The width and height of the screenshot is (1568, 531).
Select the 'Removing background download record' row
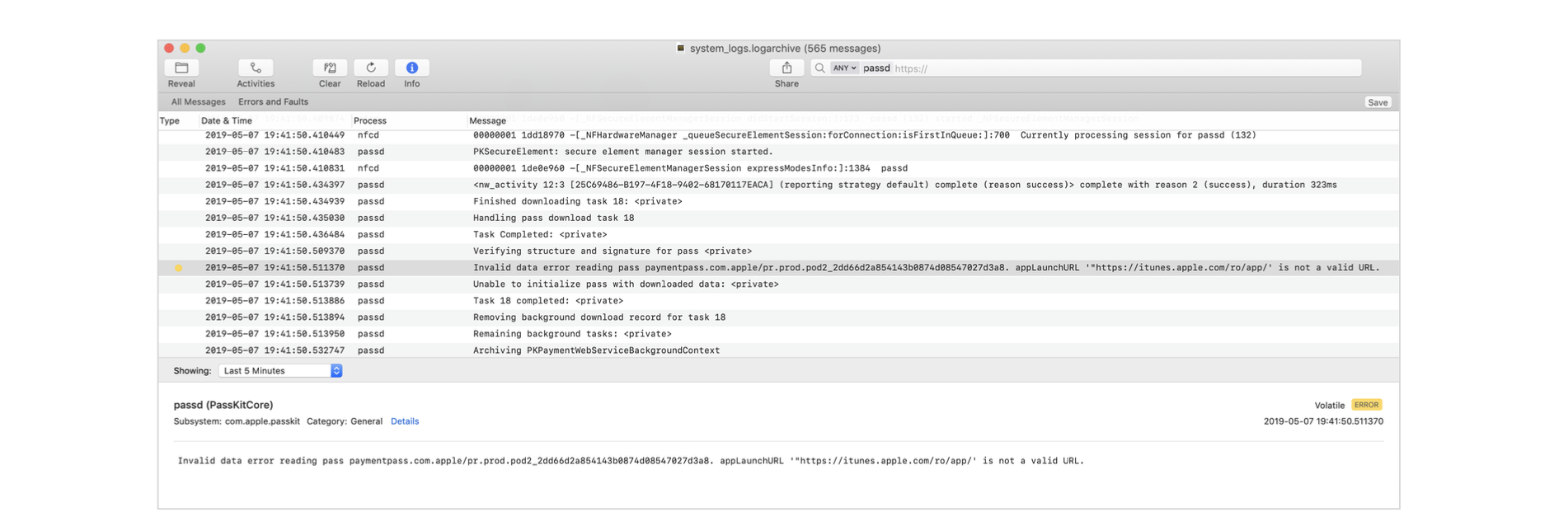click(779, 317)
